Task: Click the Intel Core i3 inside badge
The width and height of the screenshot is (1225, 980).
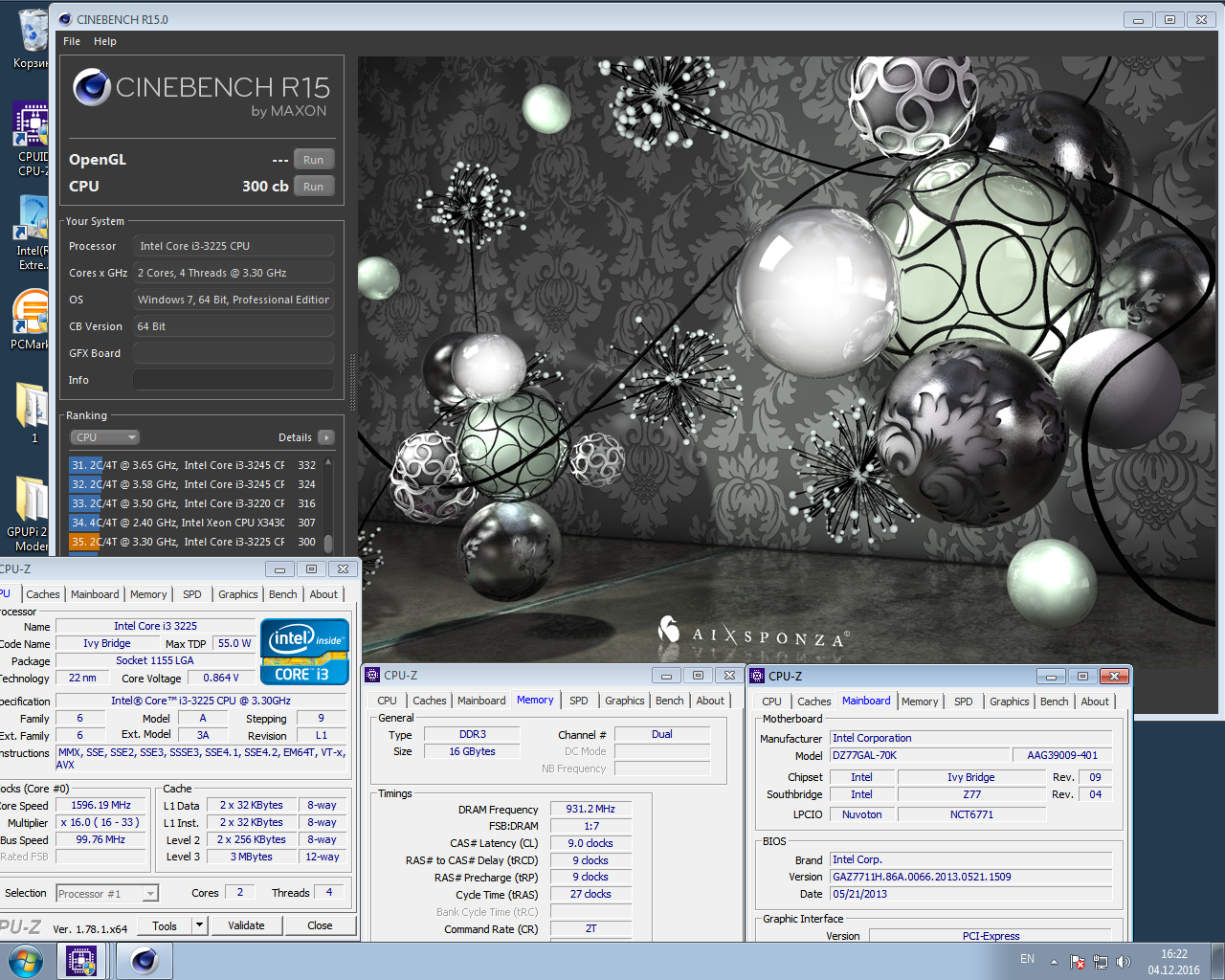Action: point(304,652)
